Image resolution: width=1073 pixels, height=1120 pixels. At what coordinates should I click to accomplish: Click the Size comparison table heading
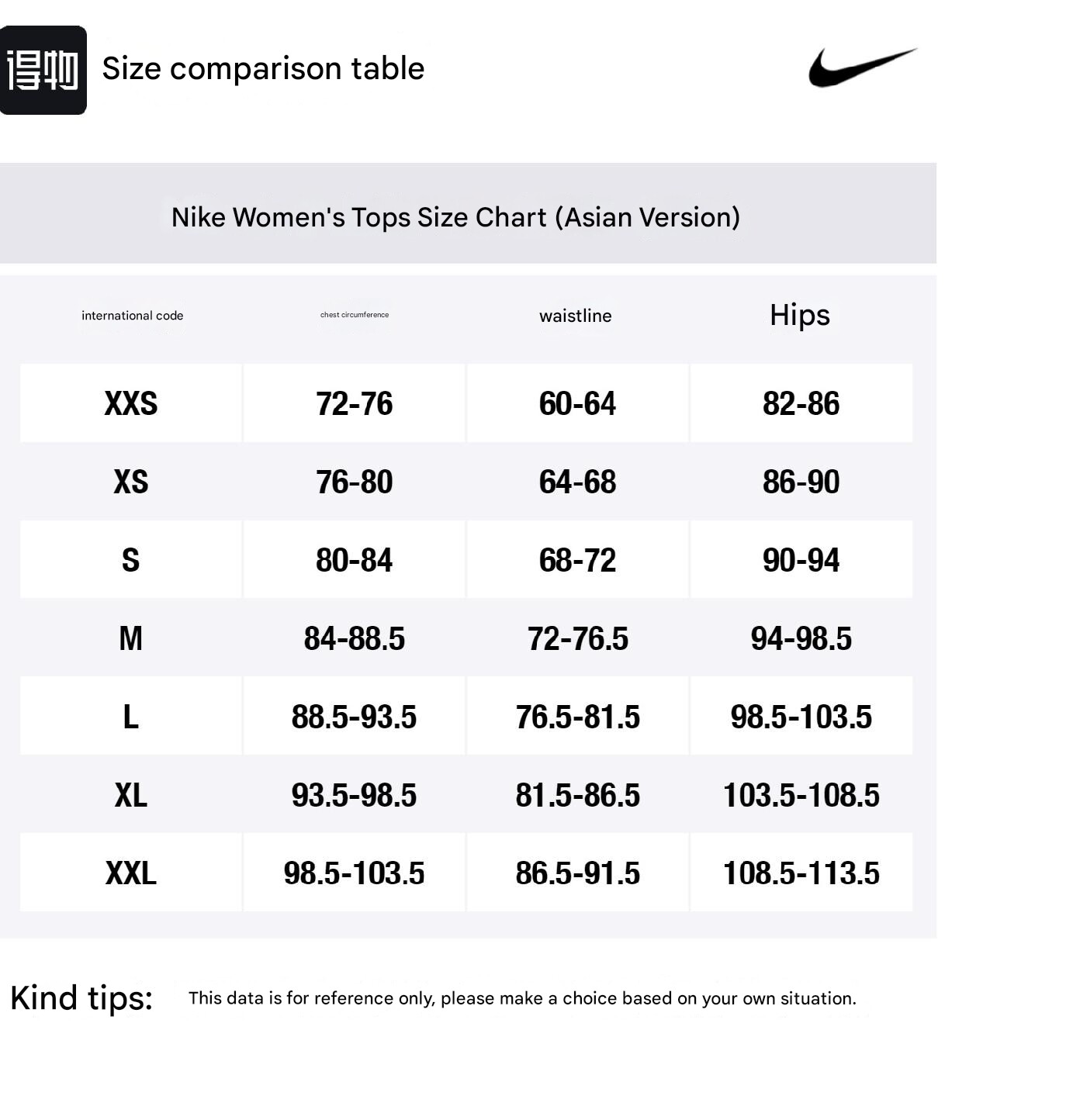263,68
